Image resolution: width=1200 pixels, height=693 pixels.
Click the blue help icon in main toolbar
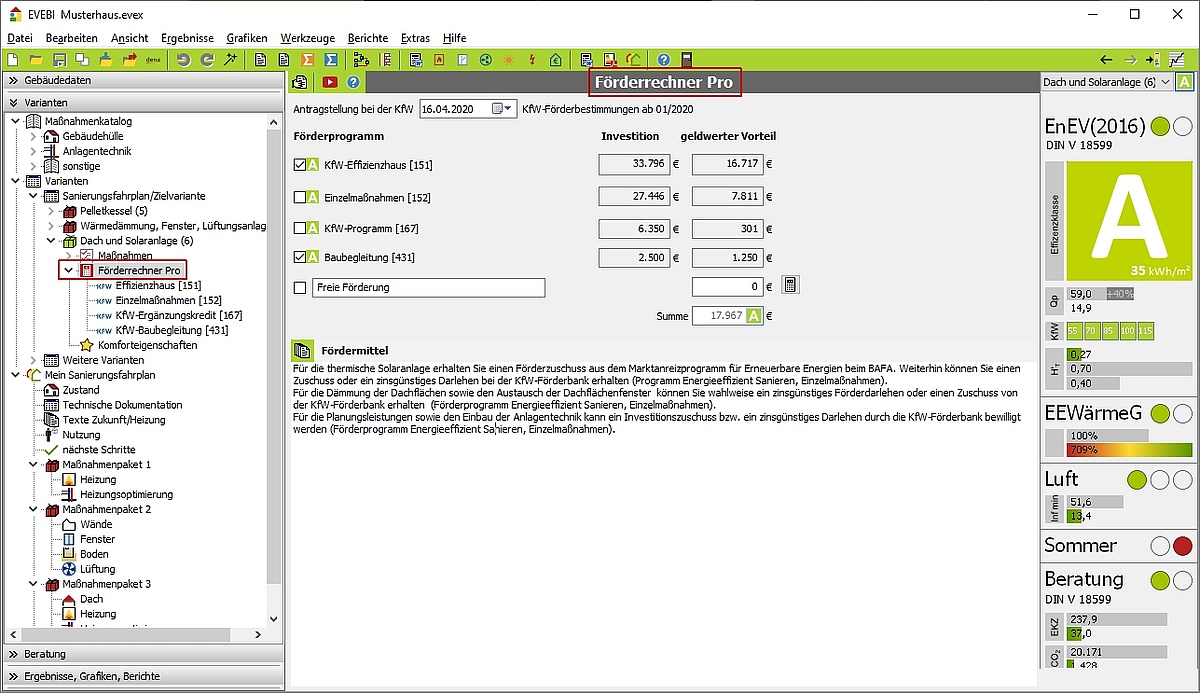(663, 60)
